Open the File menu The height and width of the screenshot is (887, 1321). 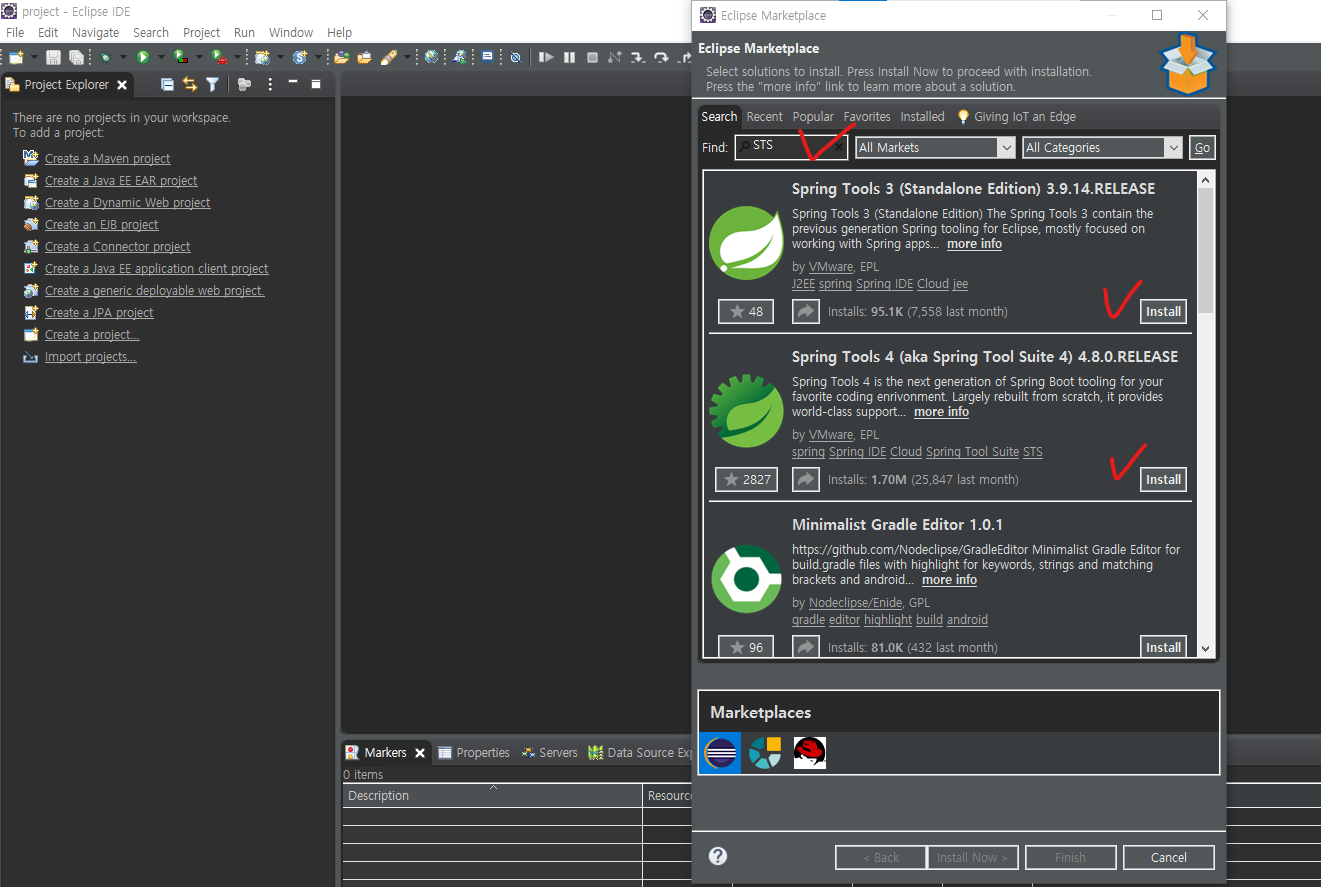[15, 32]
